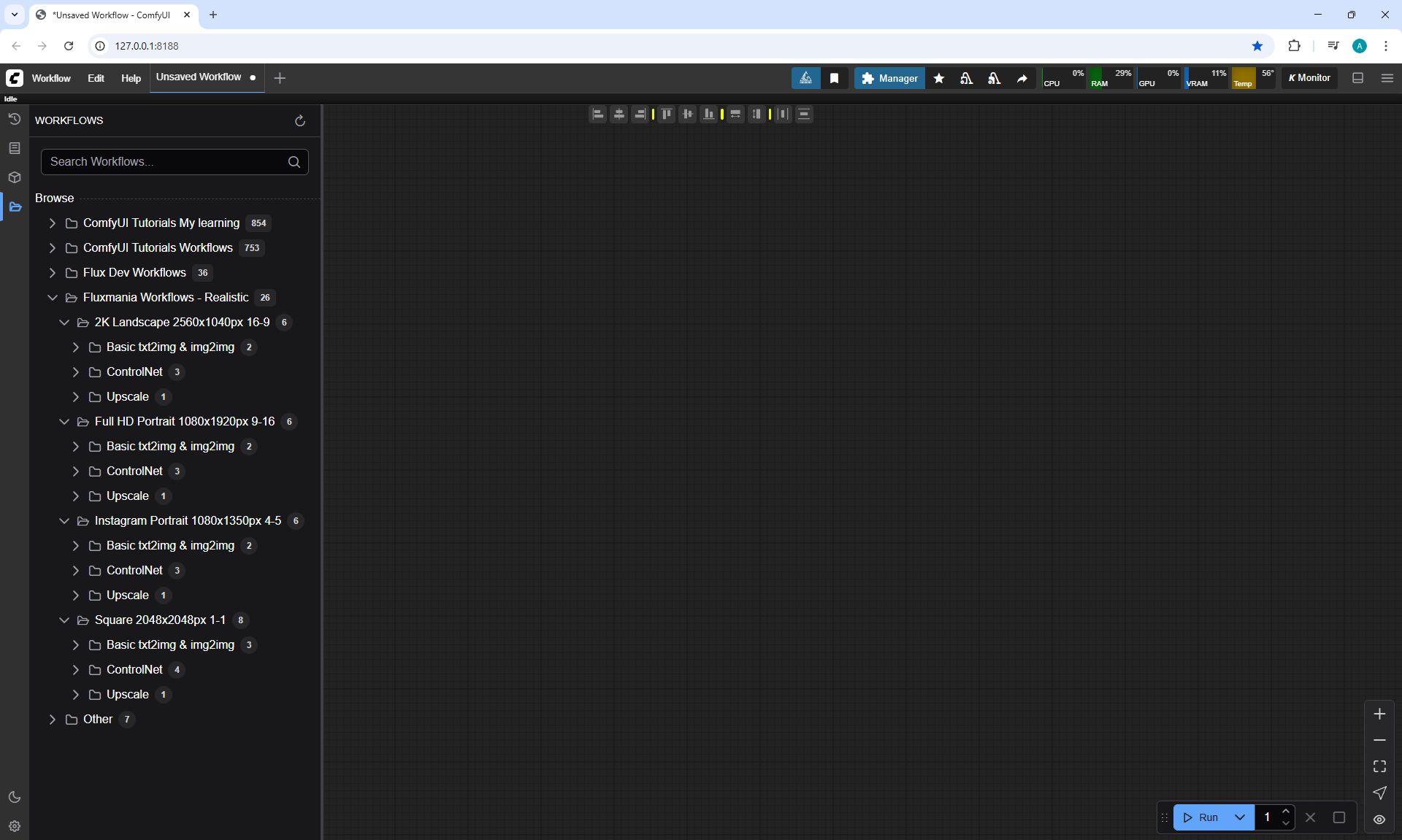Open the model library cube icon
Viewport: 1402px width, 840px height.
coord(15,177)
